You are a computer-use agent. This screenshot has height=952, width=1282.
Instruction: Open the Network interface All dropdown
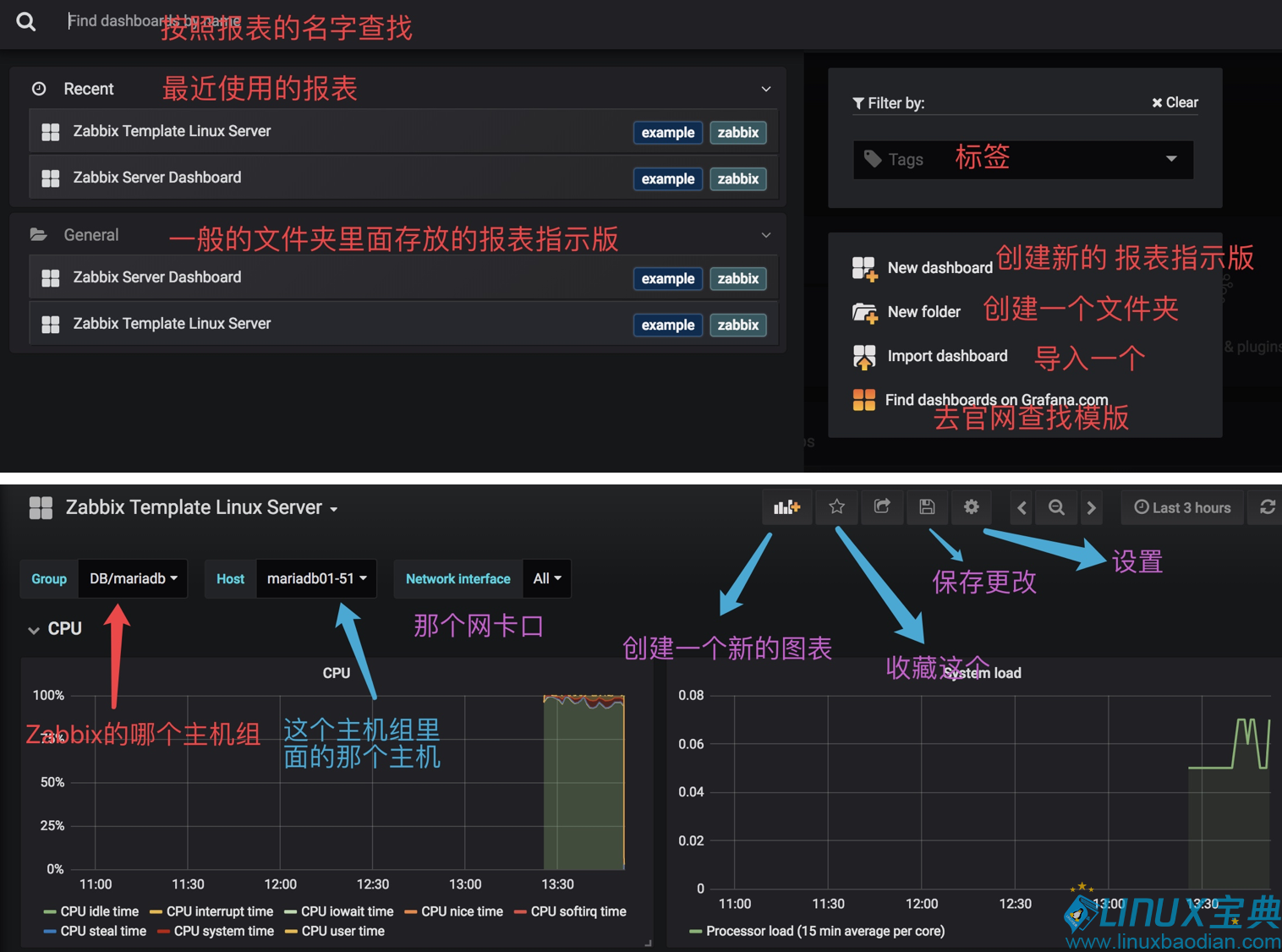tap(547, 578)
